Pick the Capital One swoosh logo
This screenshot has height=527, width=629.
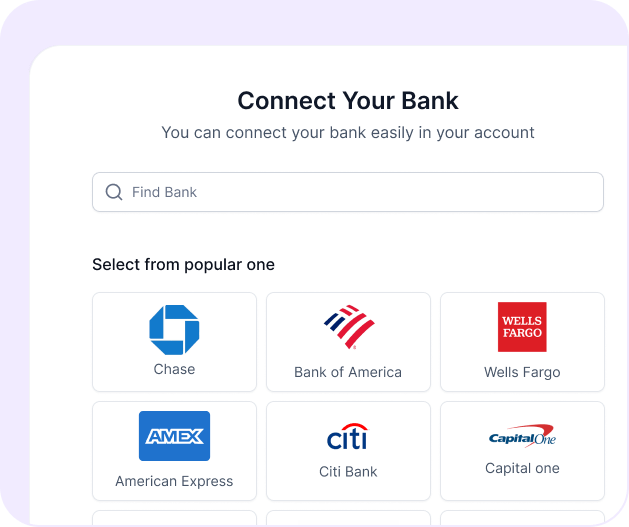click(522, 436)
